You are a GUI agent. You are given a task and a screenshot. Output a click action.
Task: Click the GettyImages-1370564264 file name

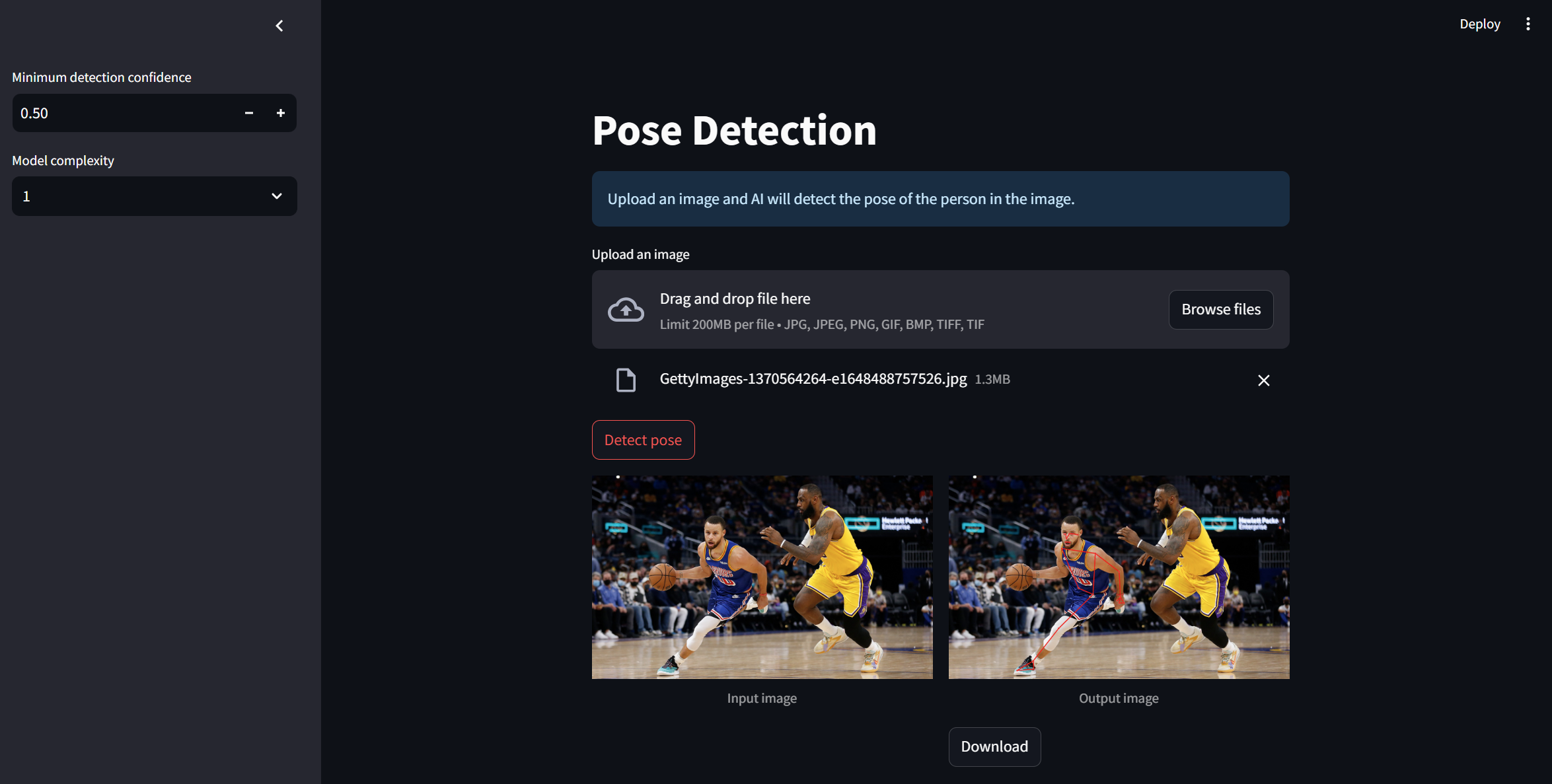(x=813, y=378)
